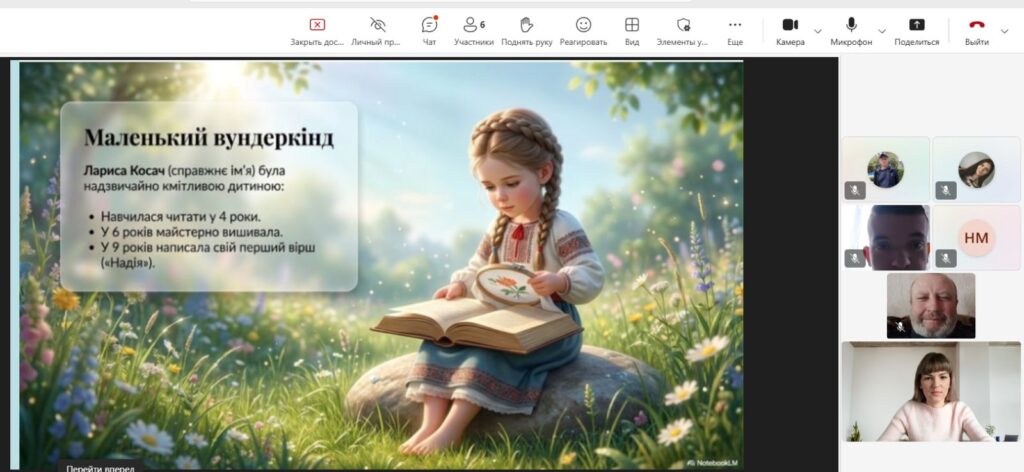
Task: Toggle the Микрофон mute state
Action: 851,26
